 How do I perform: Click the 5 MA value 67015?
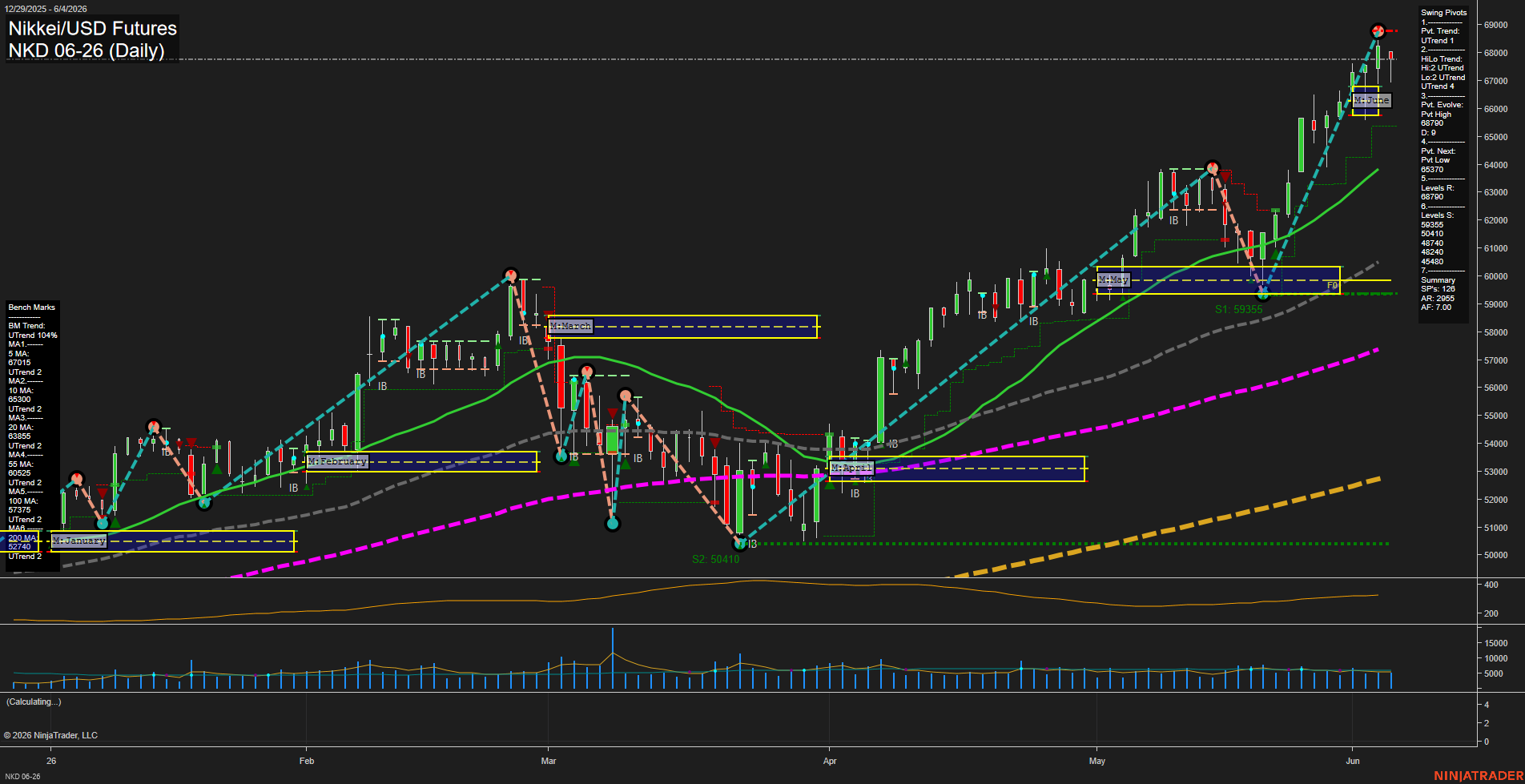pyautogui.click(x=19, y=363)
